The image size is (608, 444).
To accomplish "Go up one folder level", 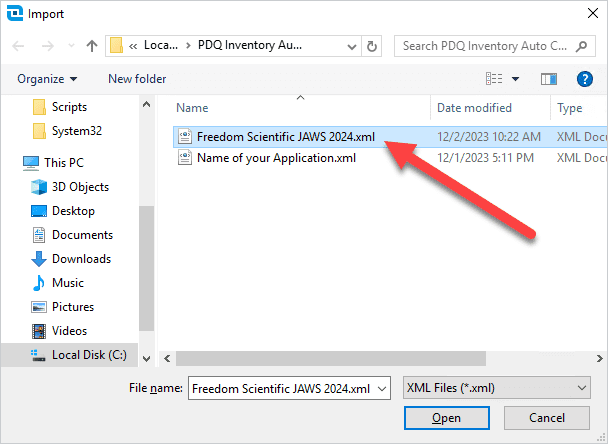I will pos(92,46).
